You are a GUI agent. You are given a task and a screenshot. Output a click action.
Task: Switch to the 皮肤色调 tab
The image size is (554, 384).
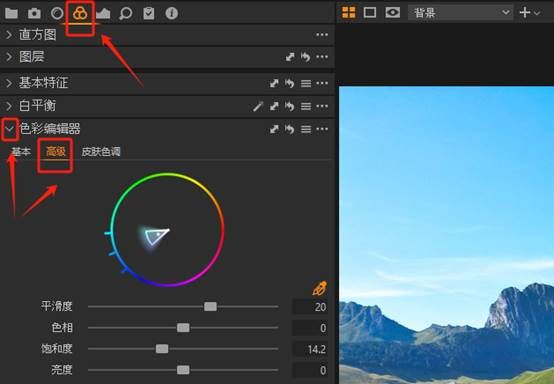coord(101,152)
